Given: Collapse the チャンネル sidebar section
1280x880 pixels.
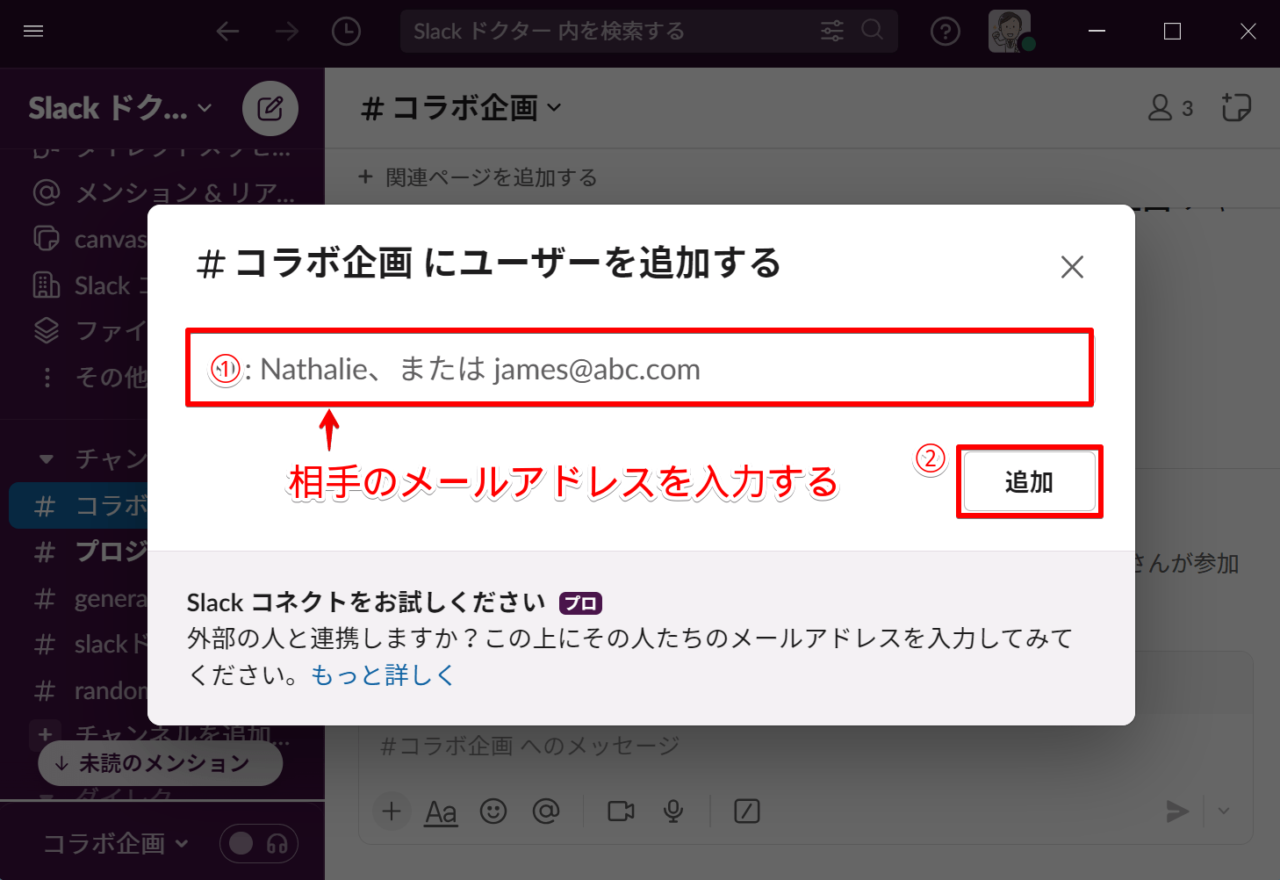Looking at the screenshot, I should [x=46, y=459].
